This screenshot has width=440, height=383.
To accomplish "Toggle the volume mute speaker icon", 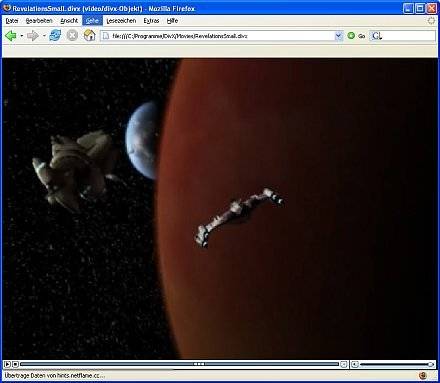I will pyautogui.click(x=355, y=364).
